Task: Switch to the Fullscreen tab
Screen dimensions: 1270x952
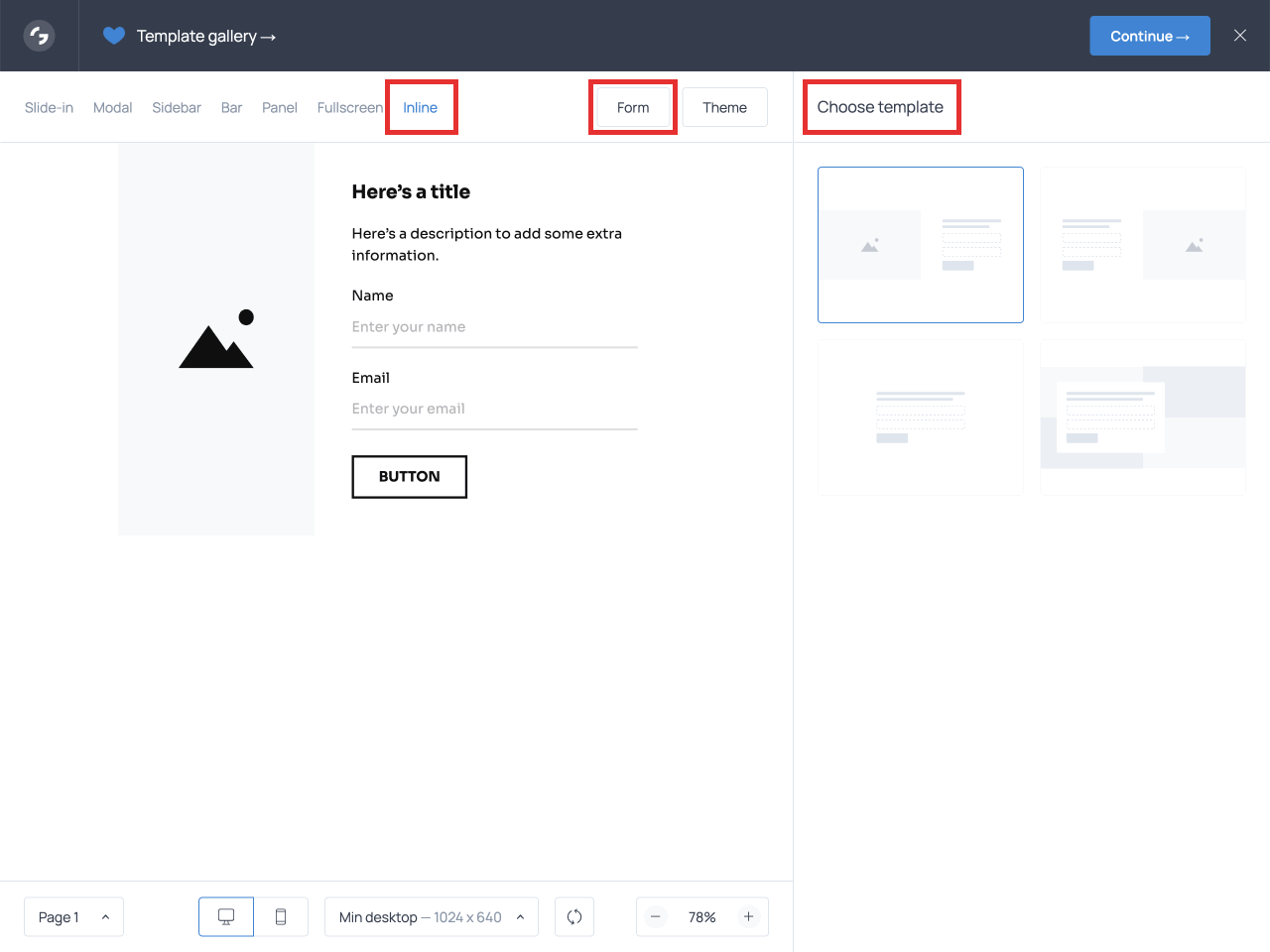Action: point(350,107)
